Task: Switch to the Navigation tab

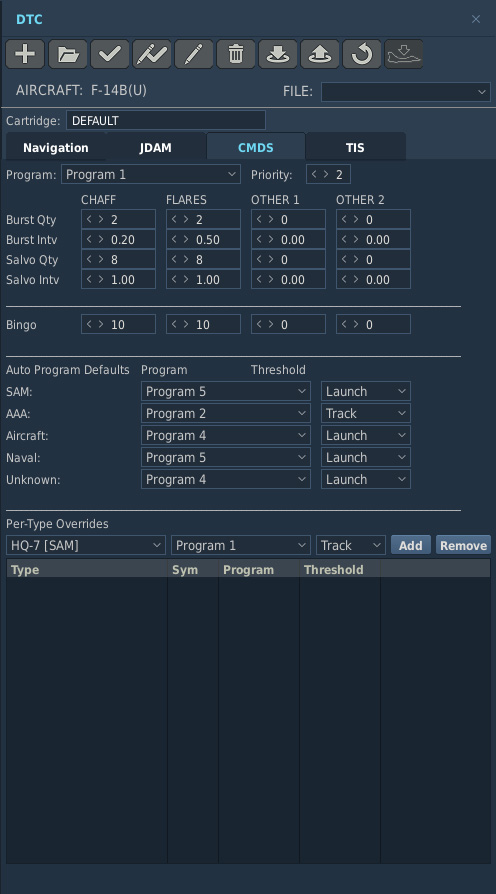Action: 56,148
